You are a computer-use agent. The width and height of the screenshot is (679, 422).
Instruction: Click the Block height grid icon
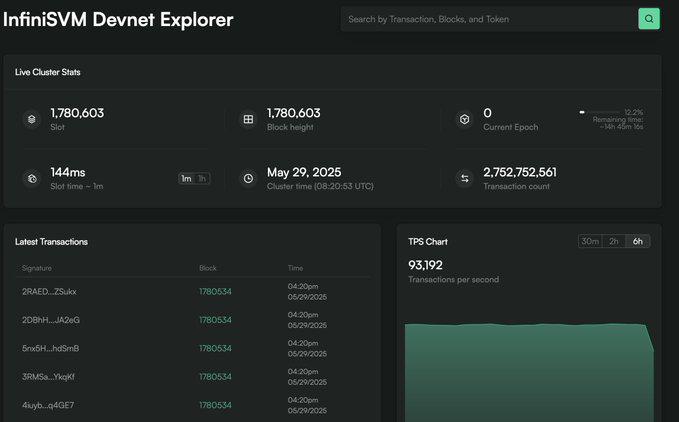[248, 120]
